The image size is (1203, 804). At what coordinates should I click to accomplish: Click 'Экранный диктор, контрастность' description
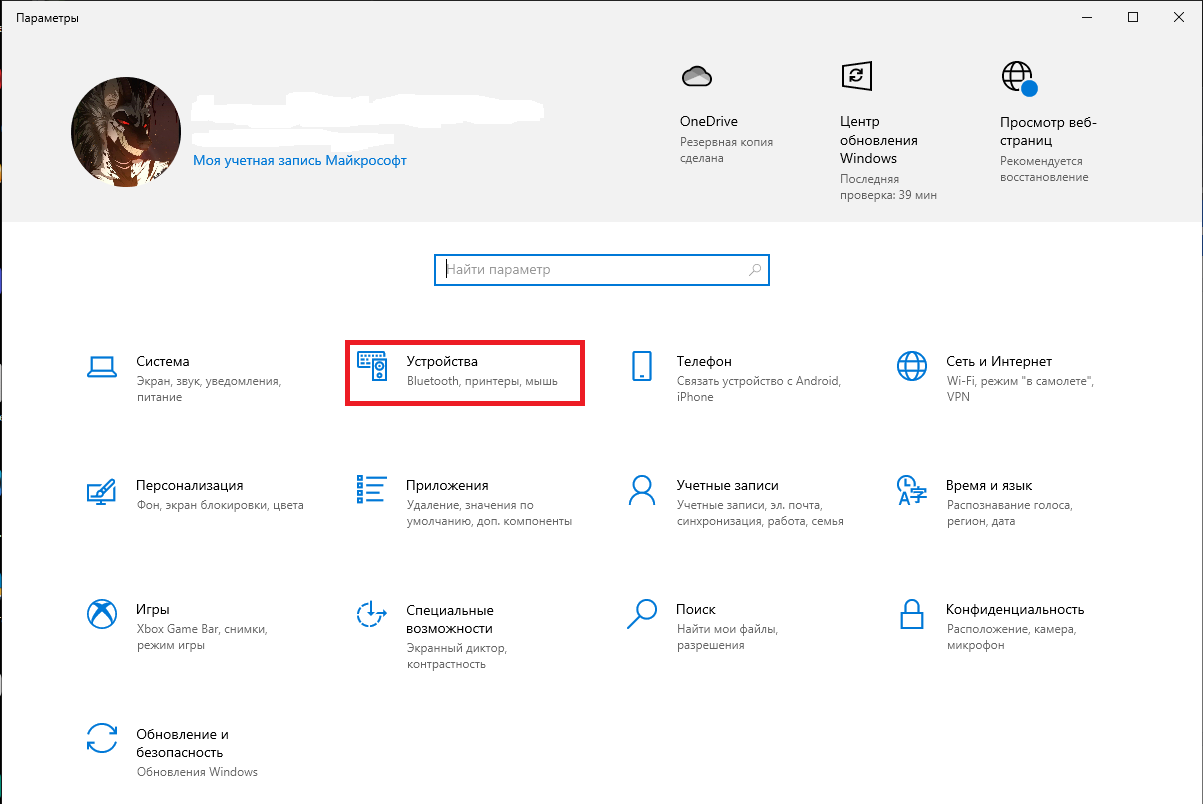457,656
